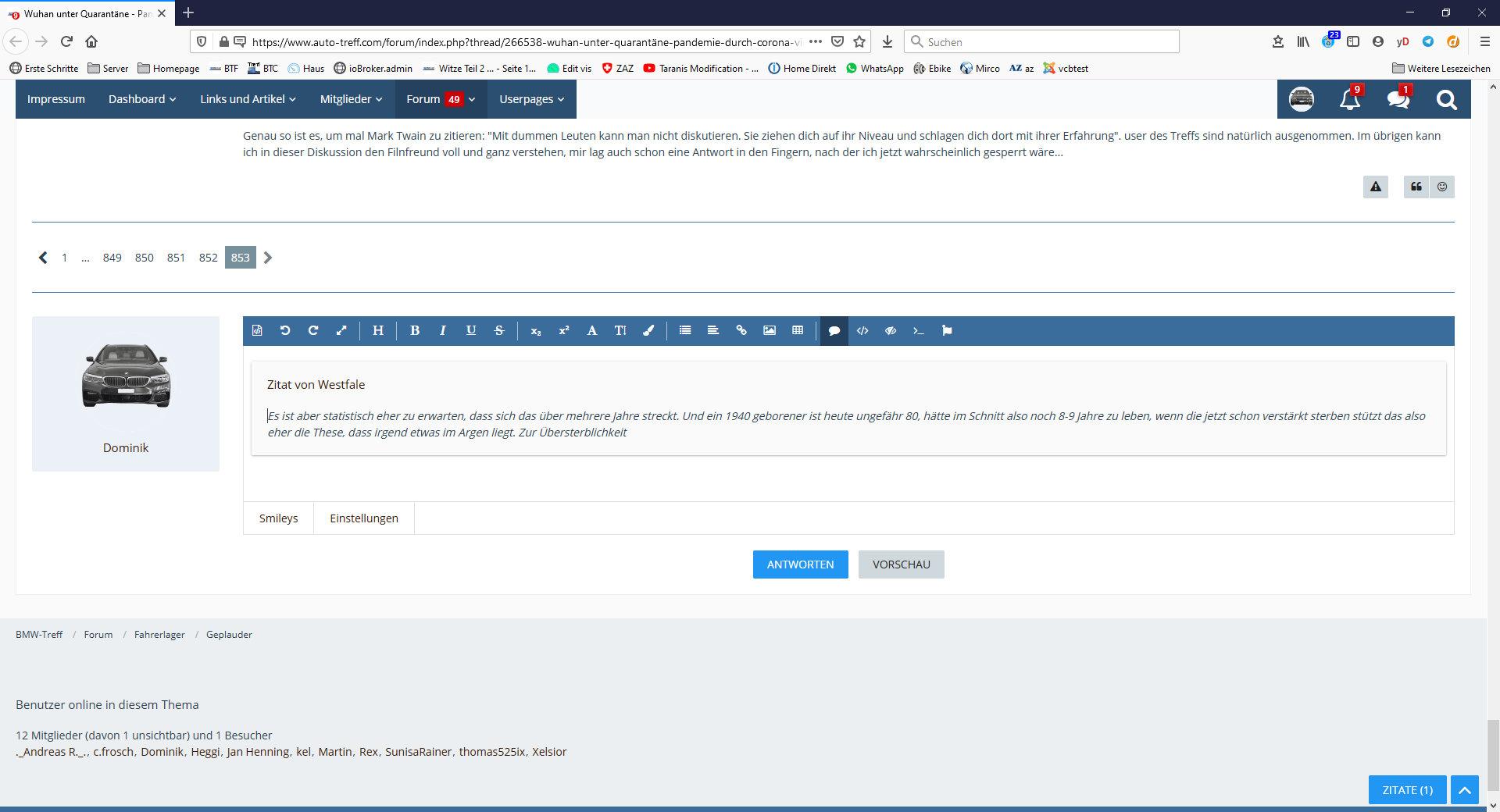Open the Einstellungen tab
Image resolution: width=1500 pixels, height=812 pixels.
[364, 518]
